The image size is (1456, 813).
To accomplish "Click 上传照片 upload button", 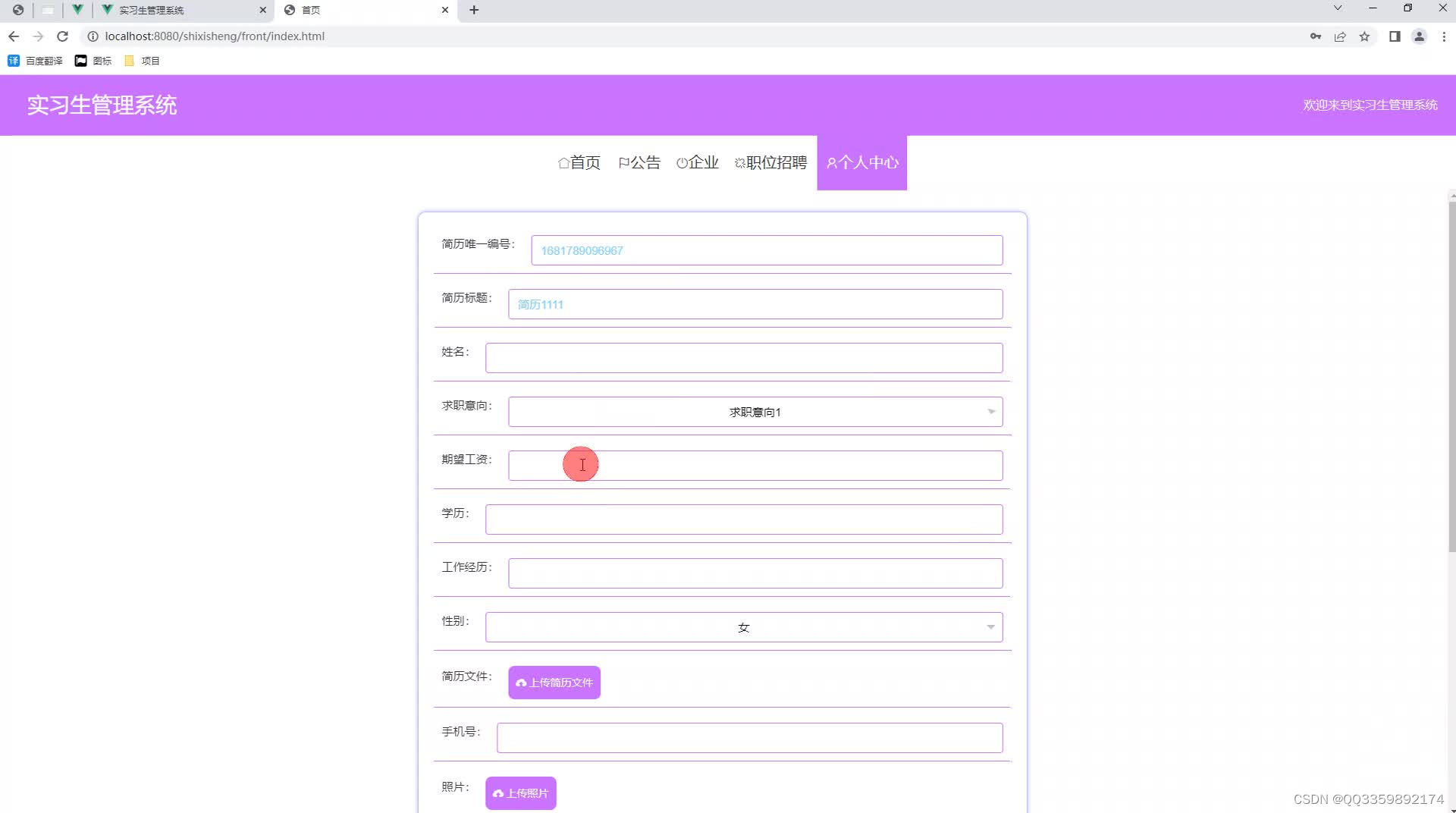I will (521, 793).
